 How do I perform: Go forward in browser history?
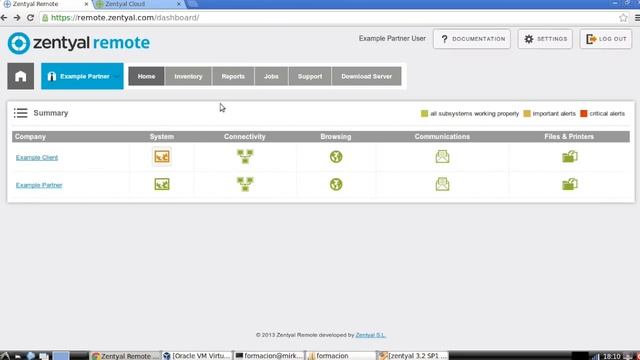17,18
